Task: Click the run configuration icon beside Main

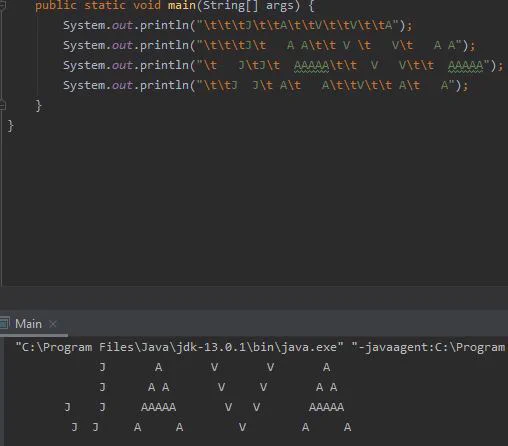Action: [x=4, y=323]
